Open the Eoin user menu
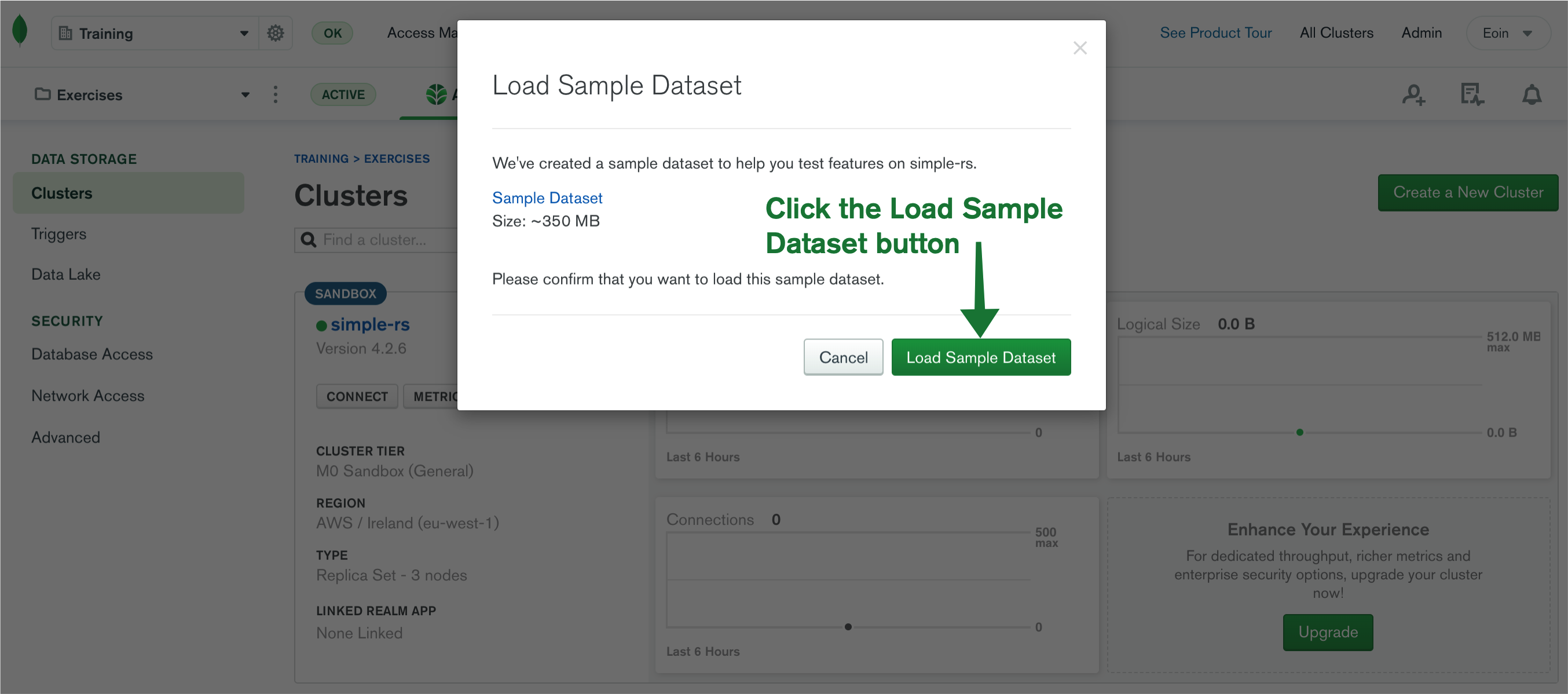This screenshot has width=1568, height=694. (x=1508, y=33)
